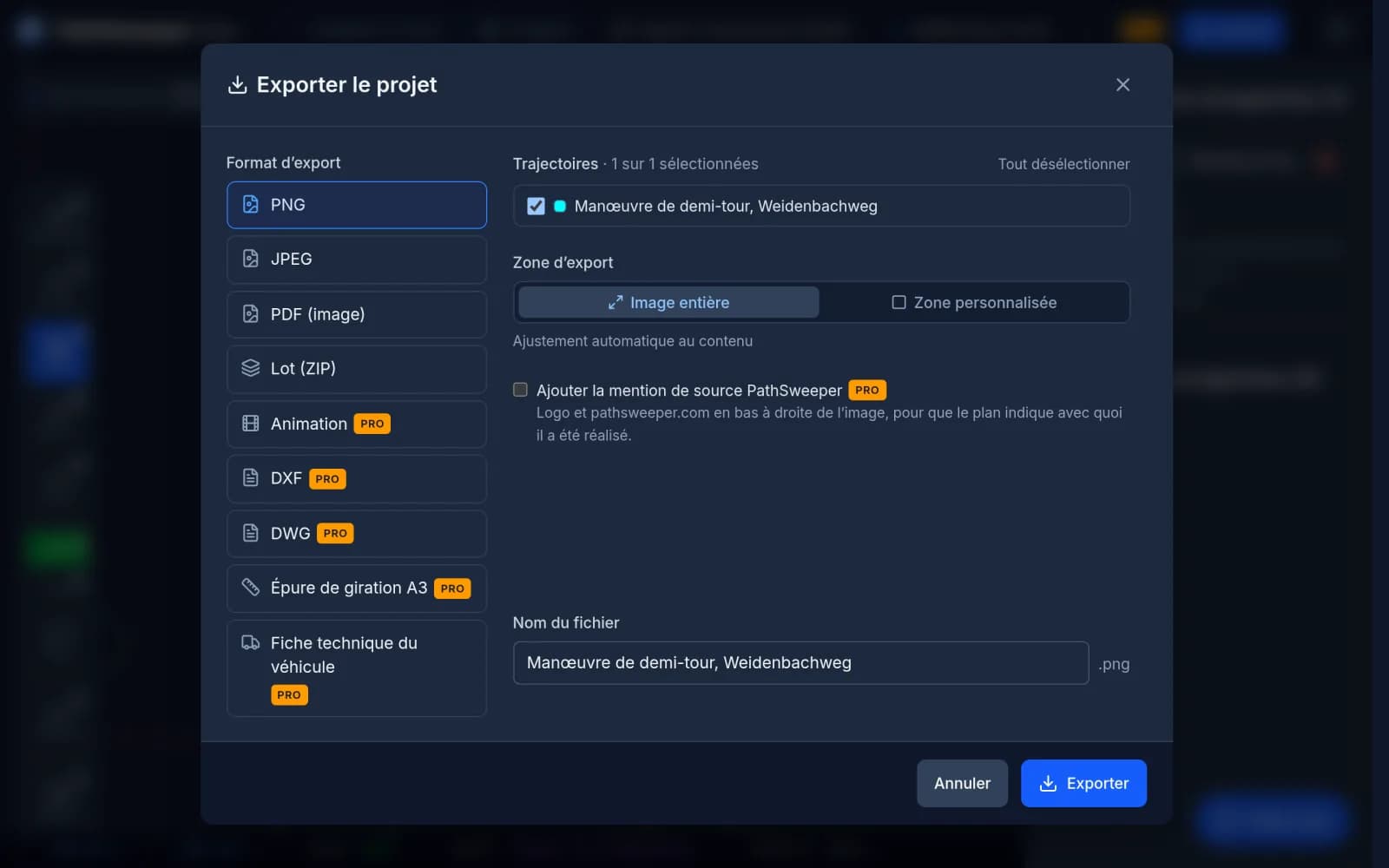Click the truck icon of Fiche technique
The height and width of the screenshot is (868, 1389).
click(250, 642)
